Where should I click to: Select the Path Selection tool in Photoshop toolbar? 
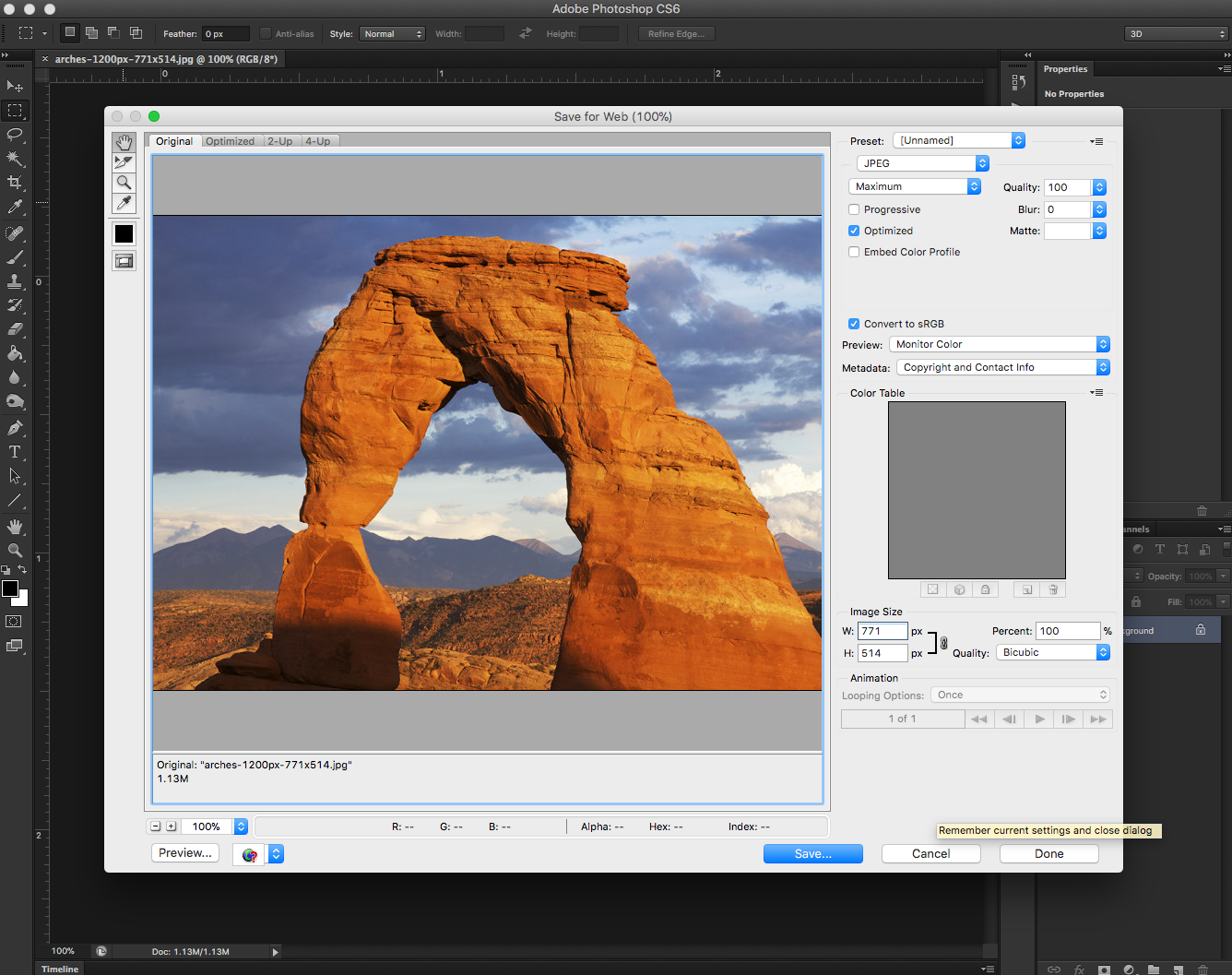coord(15,476)
